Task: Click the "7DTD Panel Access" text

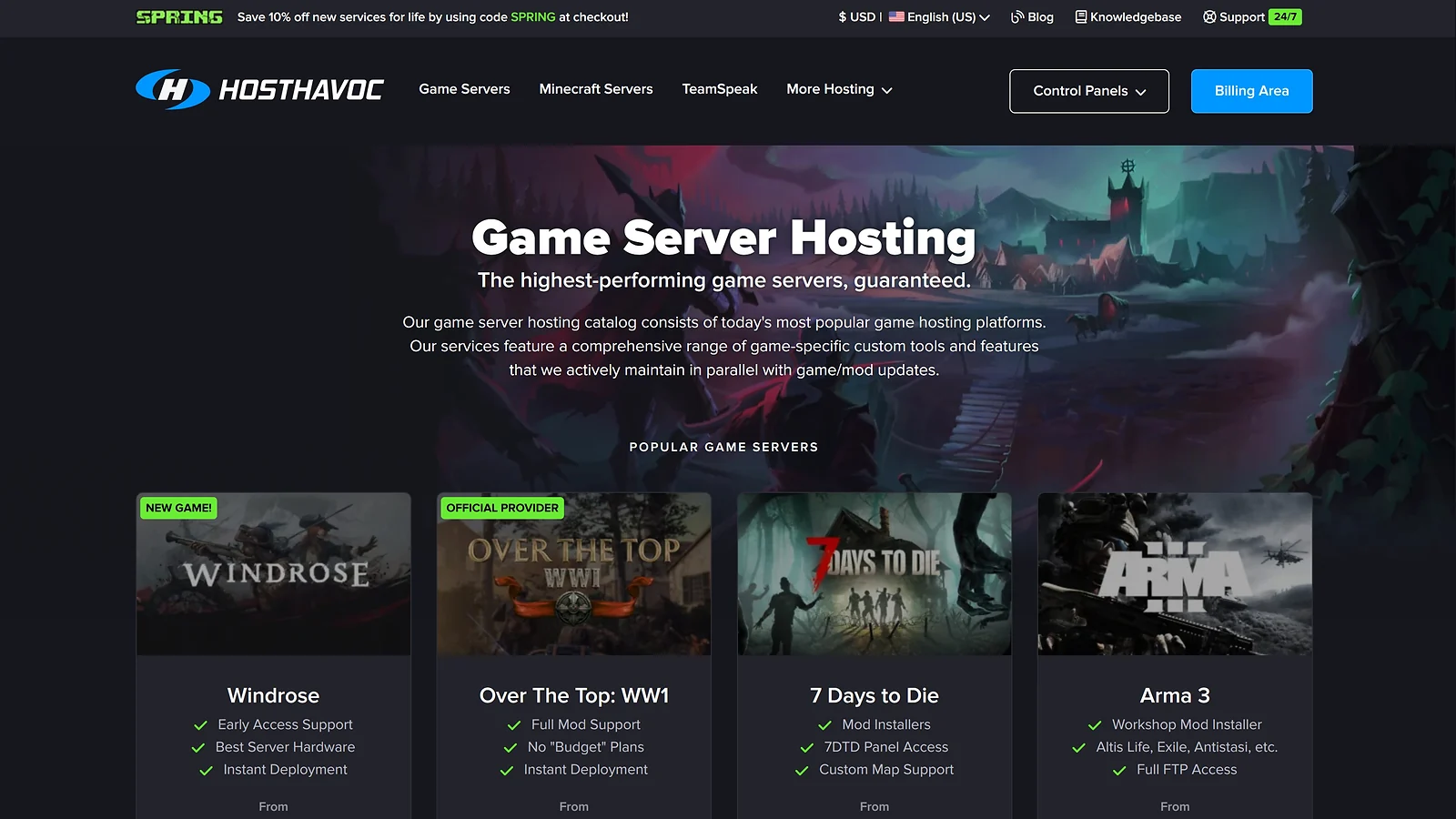Action: click(x=886, y=747)
